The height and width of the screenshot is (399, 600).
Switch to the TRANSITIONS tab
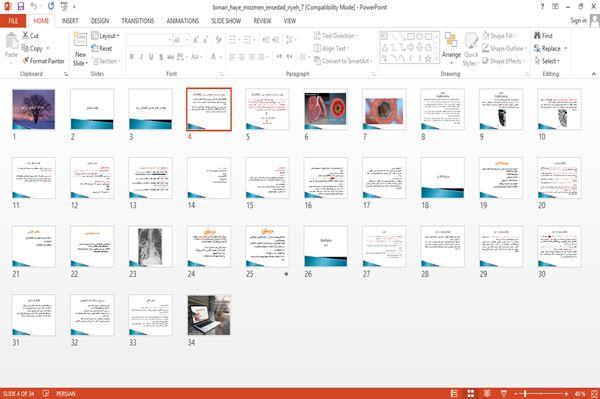click(138, 21)
